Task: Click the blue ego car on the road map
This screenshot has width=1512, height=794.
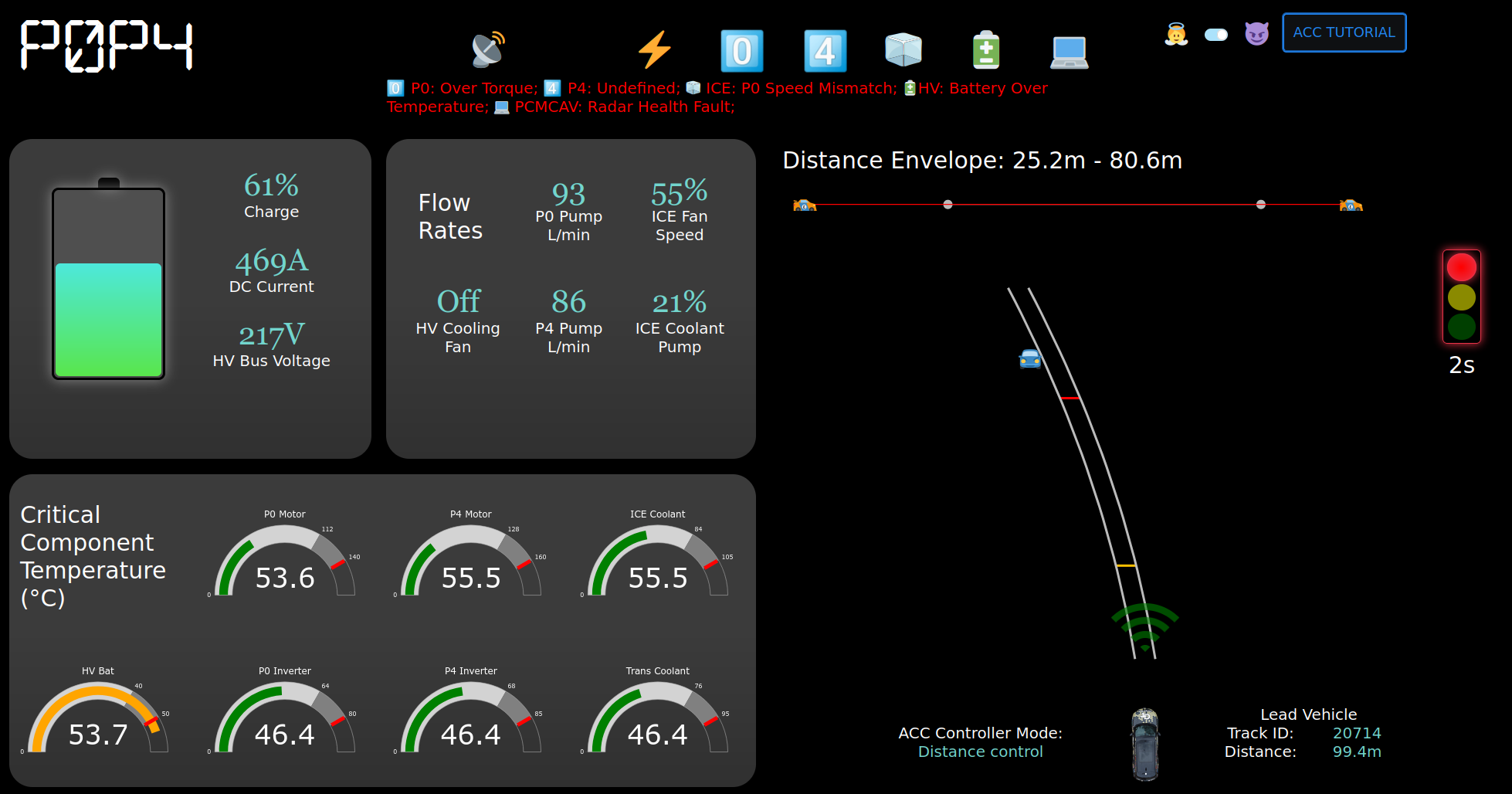Action: pyautogui.click(x=1029, y=358)
